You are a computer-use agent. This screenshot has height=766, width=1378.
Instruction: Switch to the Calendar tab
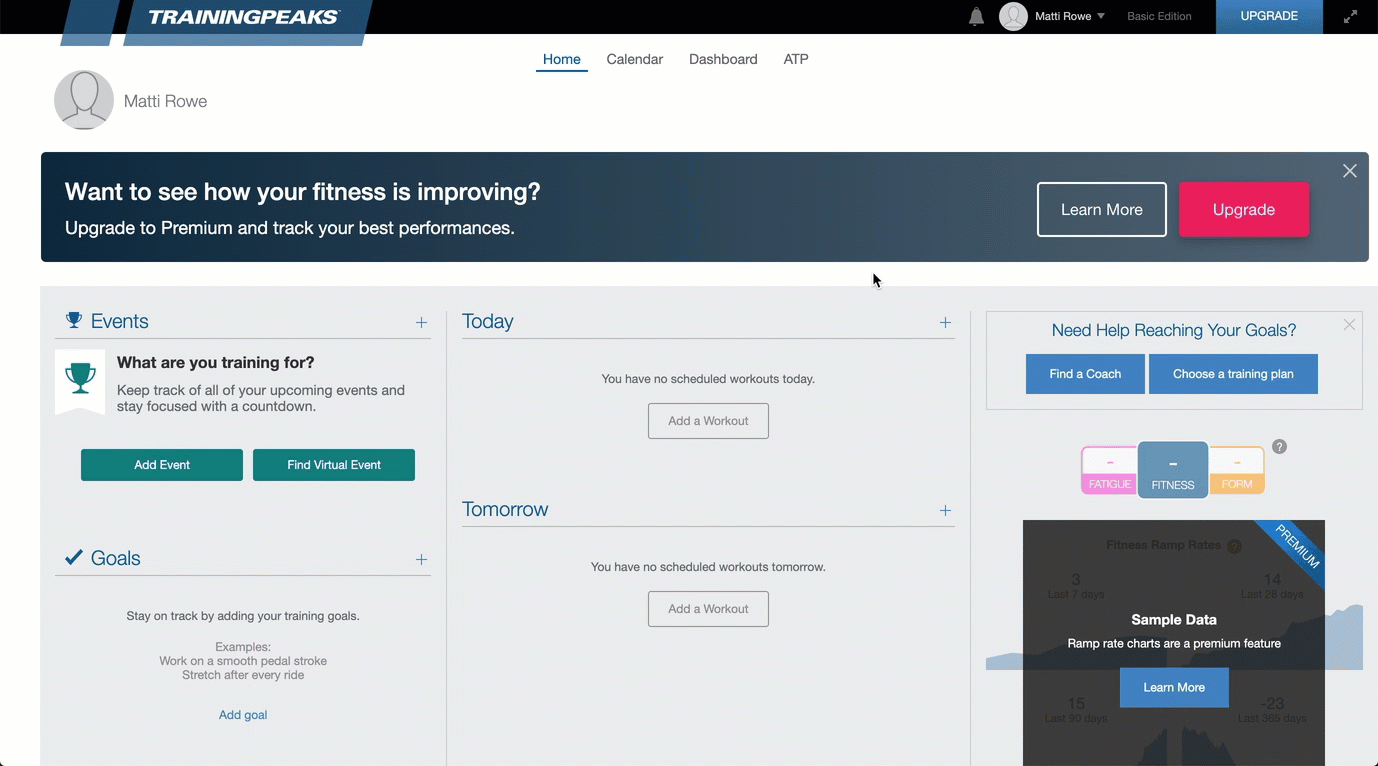click(635, 59)
